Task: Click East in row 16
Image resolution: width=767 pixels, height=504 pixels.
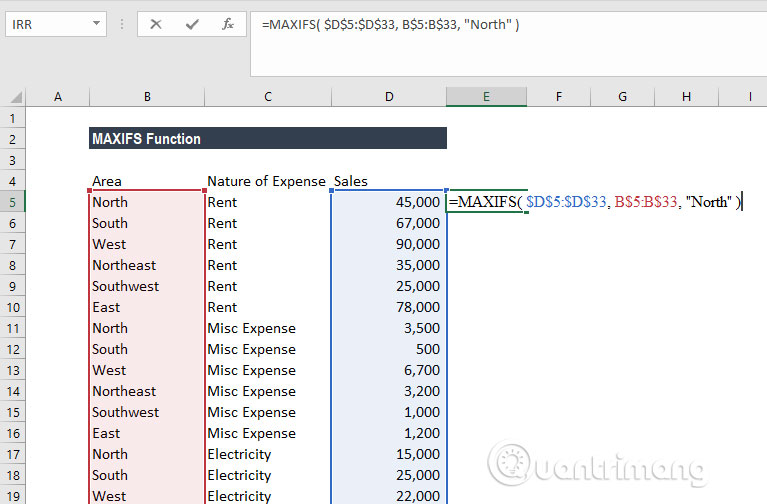Action: [106, 434]
